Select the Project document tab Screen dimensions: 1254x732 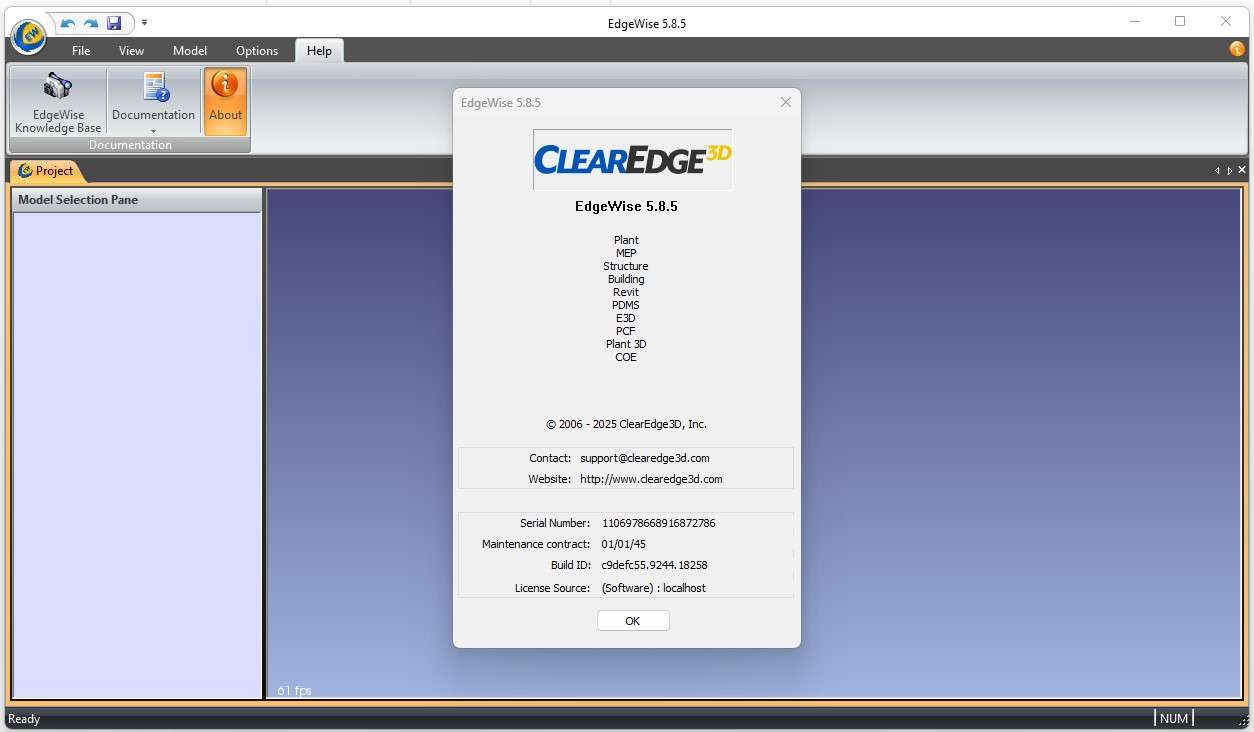(x=46, y=171)
